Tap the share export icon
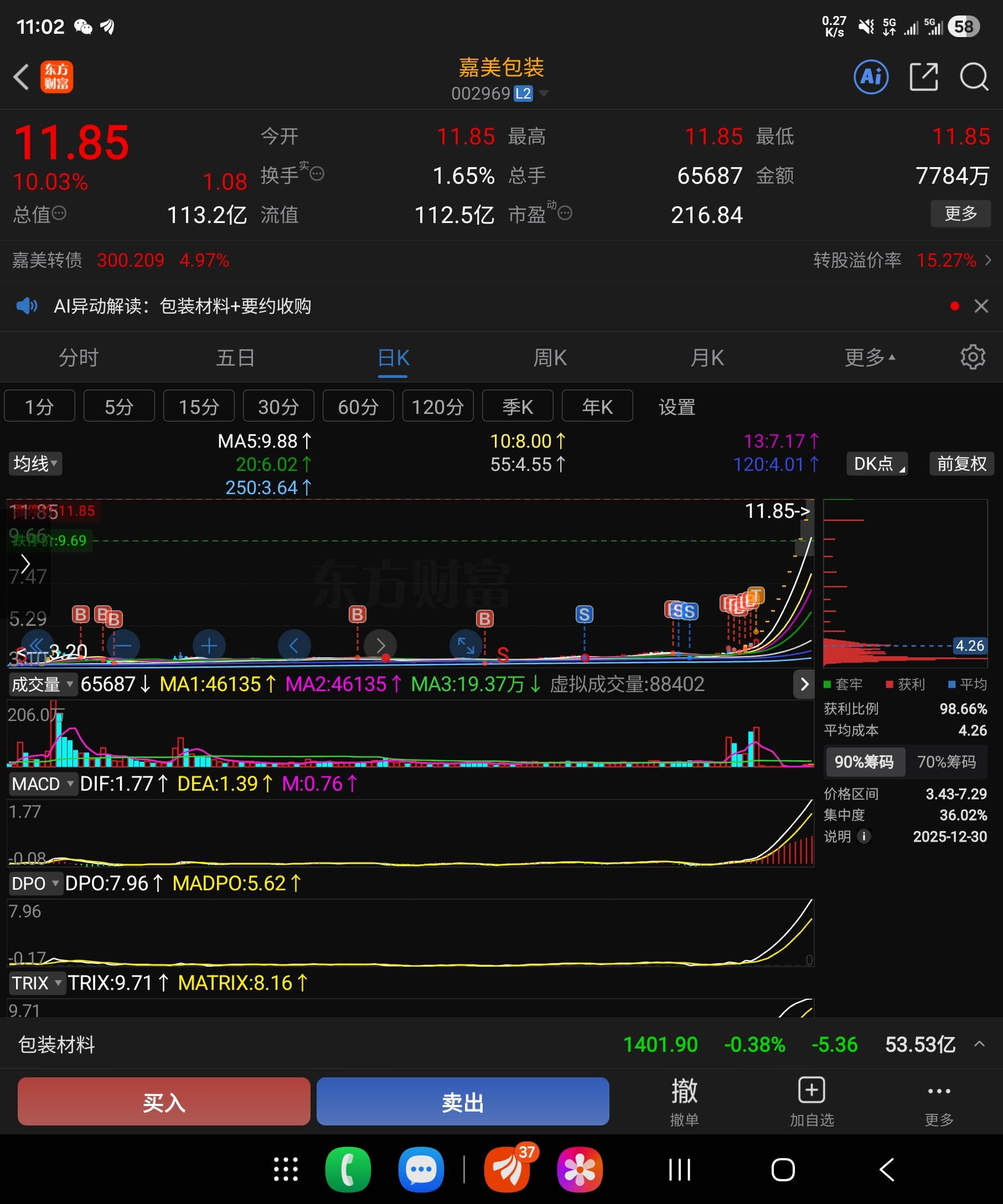1003x1204 pixels. click(924, 77)
